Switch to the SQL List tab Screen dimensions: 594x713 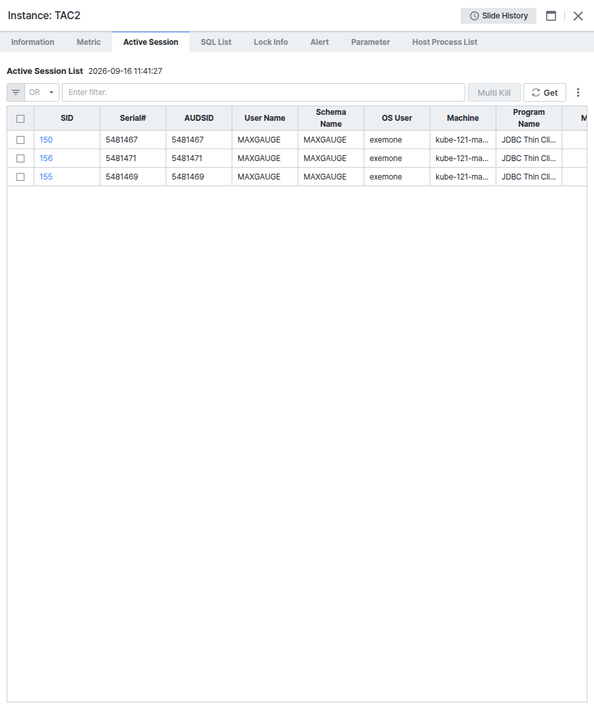pyautogui.click(x=216, y=42)
